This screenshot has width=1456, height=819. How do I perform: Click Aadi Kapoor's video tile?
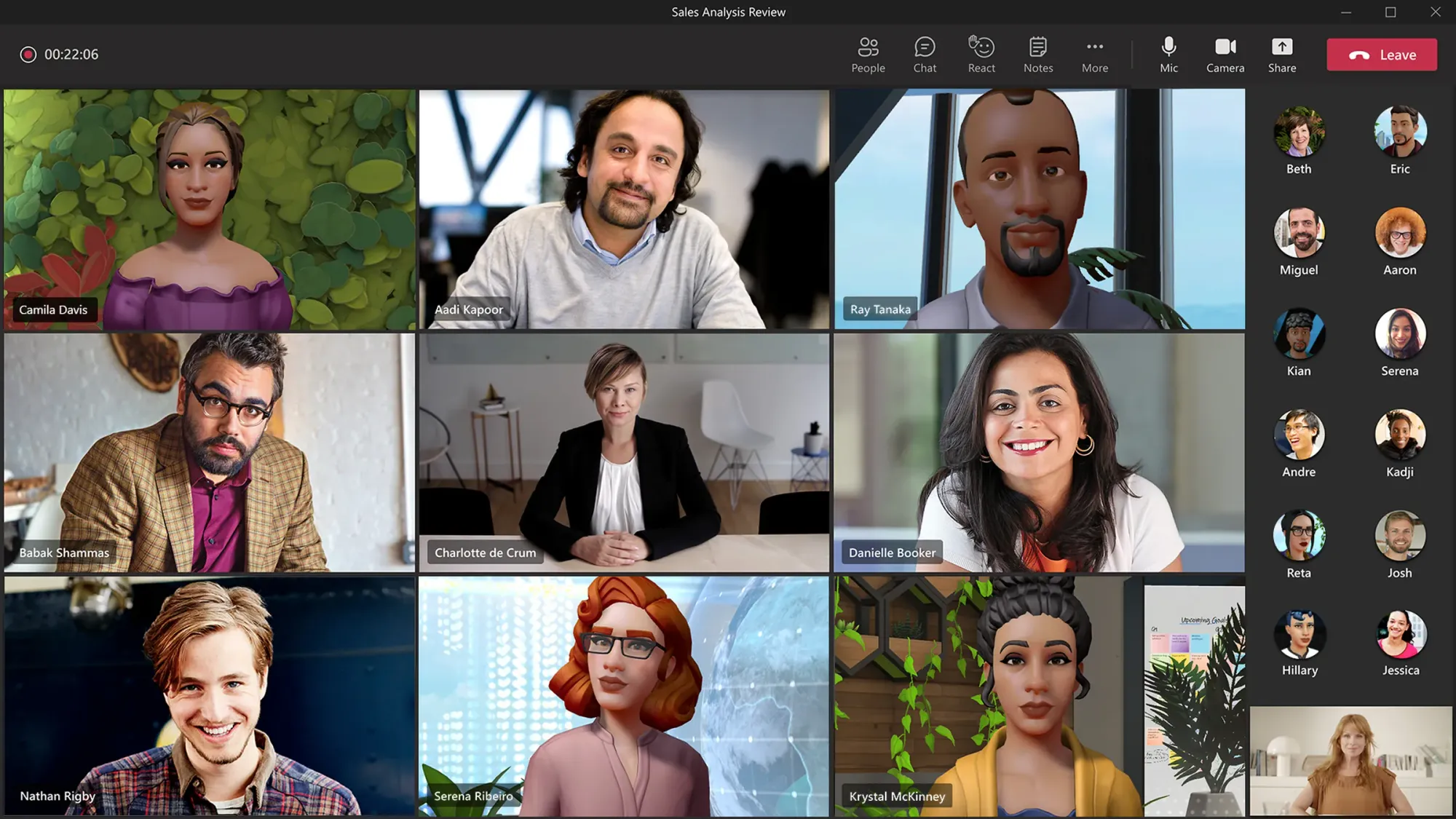(x=623, y=209)
